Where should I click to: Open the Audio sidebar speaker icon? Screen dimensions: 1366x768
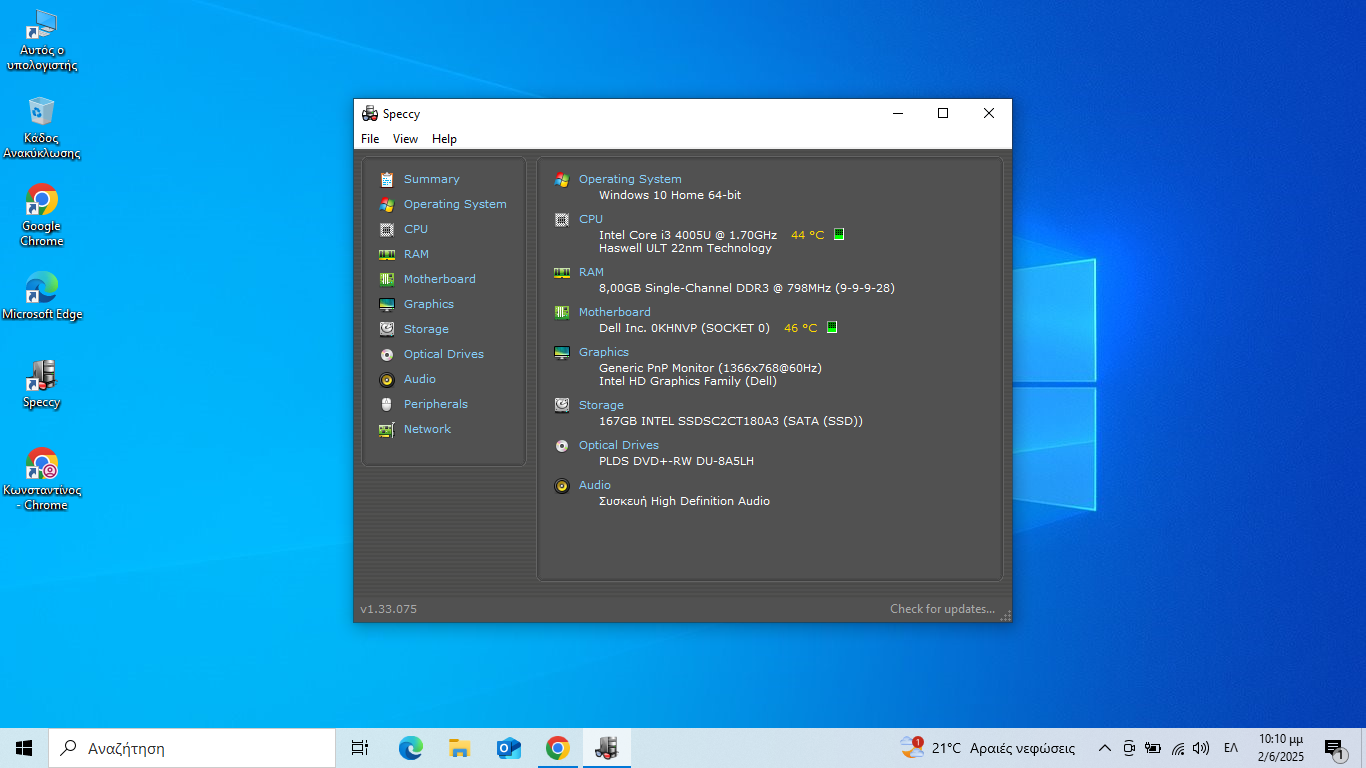tap(387, 379)
